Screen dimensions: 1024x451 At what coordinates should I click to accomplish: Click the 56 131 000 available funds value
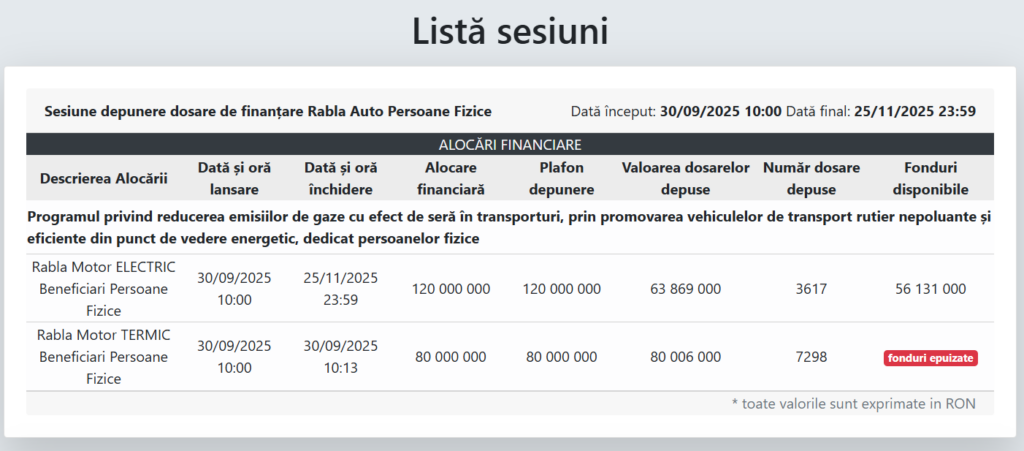coord(930,289)
